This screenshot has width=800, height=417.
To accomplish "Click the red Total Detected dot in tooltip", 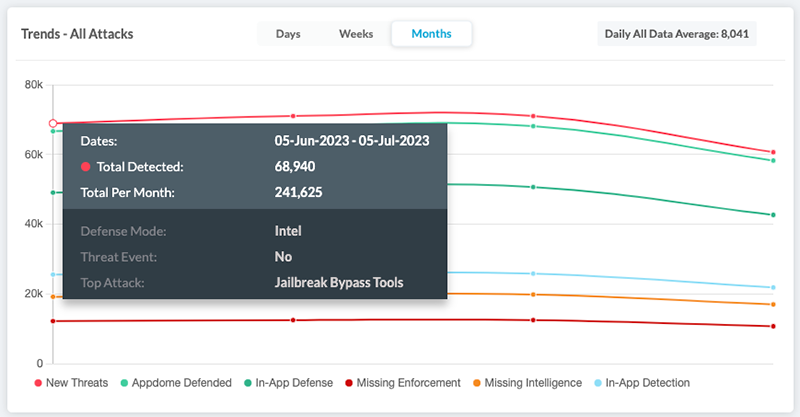I will coord(86,167).
